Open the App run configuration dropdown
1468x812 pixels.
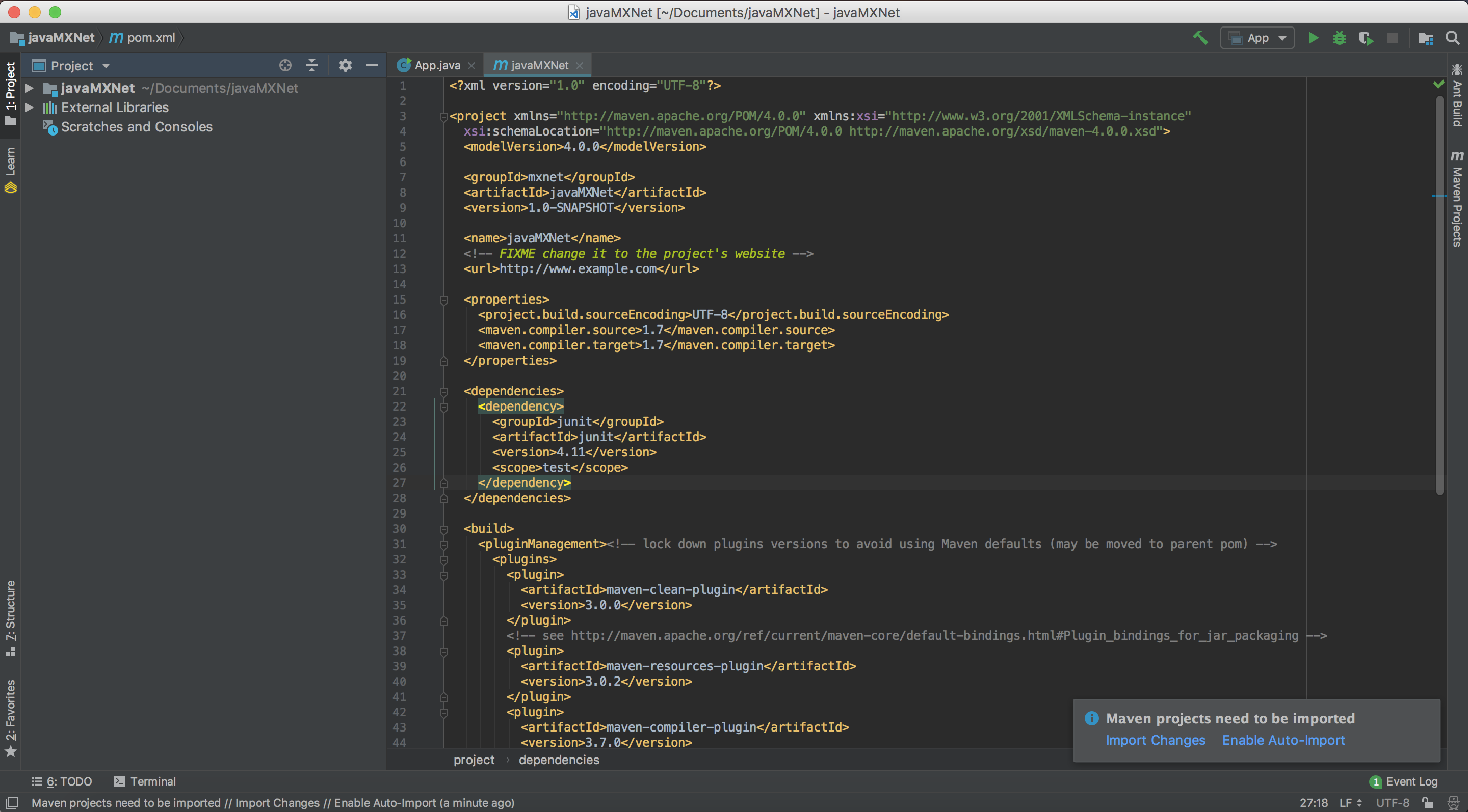pyautogui.click(x=1257, y=38)
